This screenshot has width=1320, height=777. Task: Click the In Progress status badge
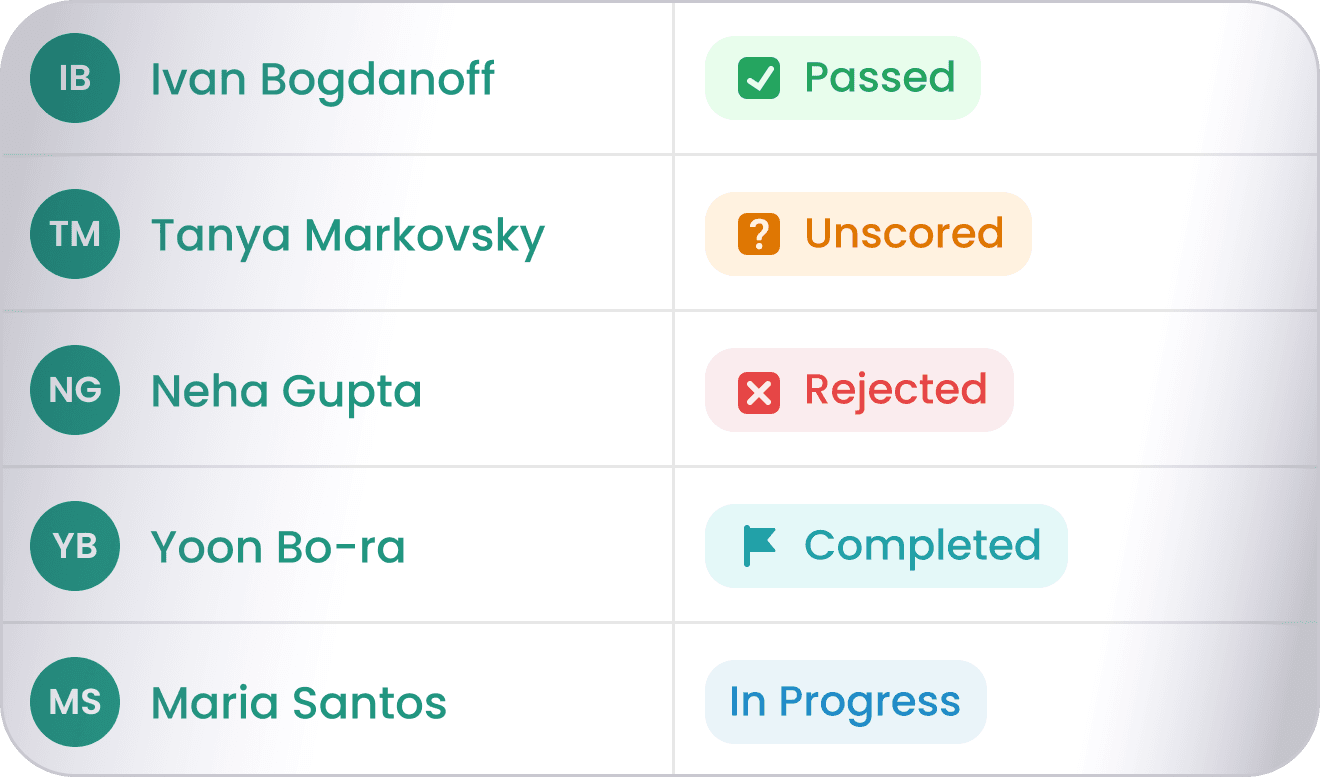[846, 702]
